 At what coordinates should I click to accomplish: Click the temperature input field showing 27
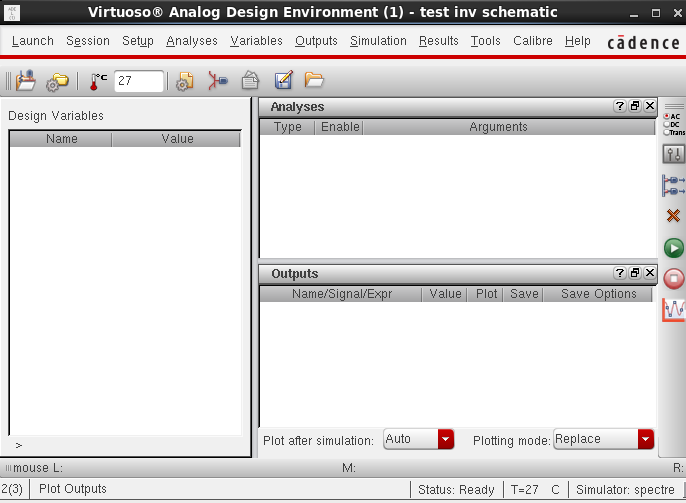139,81
